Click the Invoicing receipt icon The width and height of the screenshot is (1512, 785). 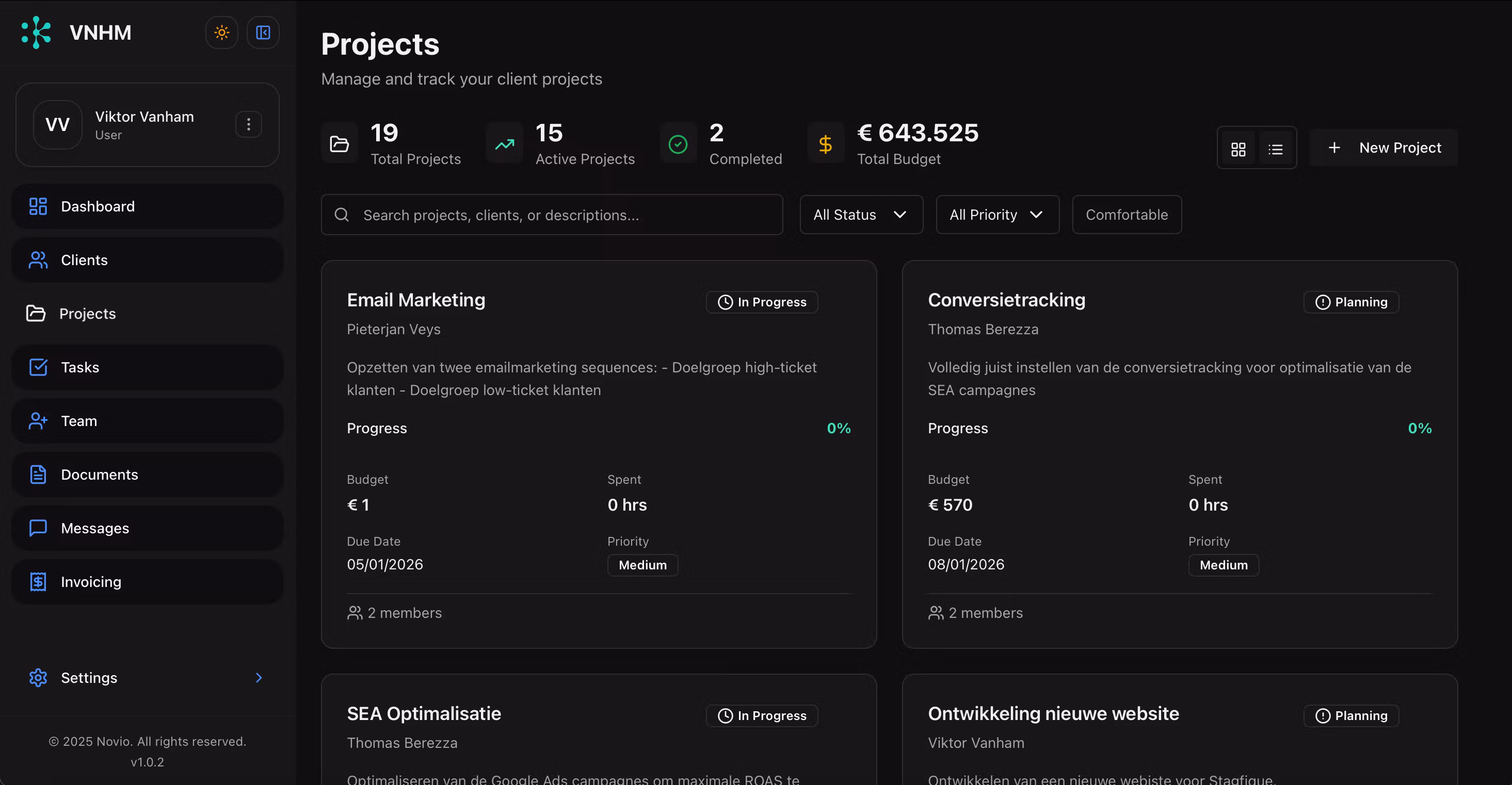(x=38, y=582)
